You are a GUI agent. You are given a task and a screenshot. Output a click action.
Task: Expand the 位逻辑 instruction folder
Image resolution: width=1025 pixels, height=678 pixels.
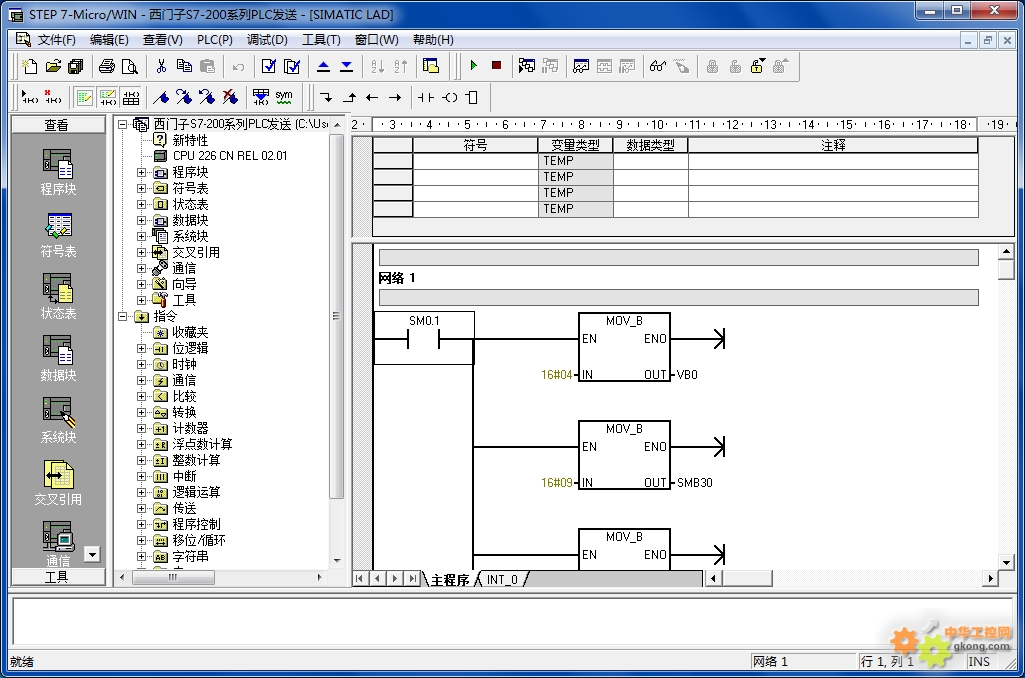(x=141, y=348)
